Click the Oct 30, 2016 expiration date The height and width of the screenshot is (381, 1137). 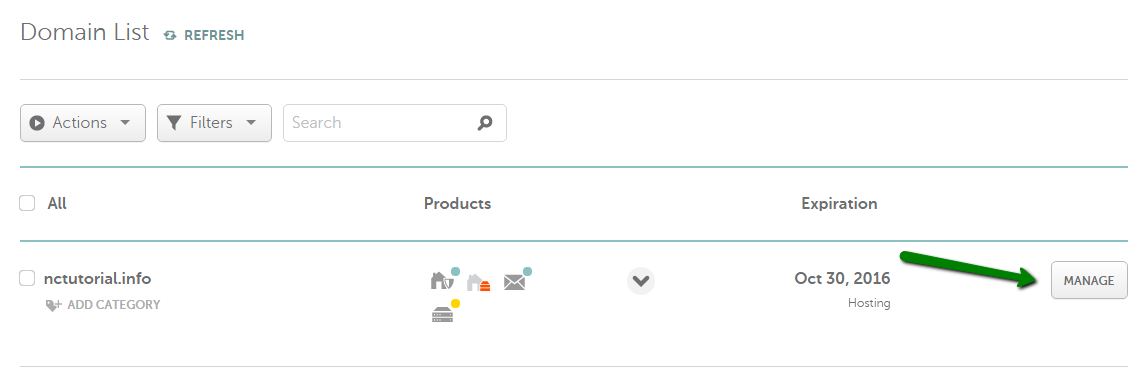pyautogui.click(x=842, y=278)
